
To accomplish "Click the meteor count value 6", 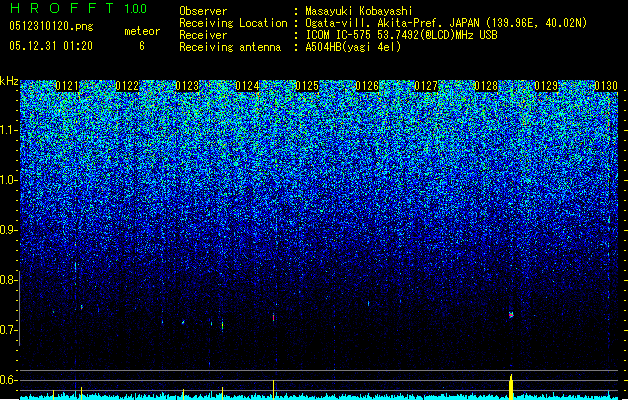I will pyautogui.click(x=142, y=46).
